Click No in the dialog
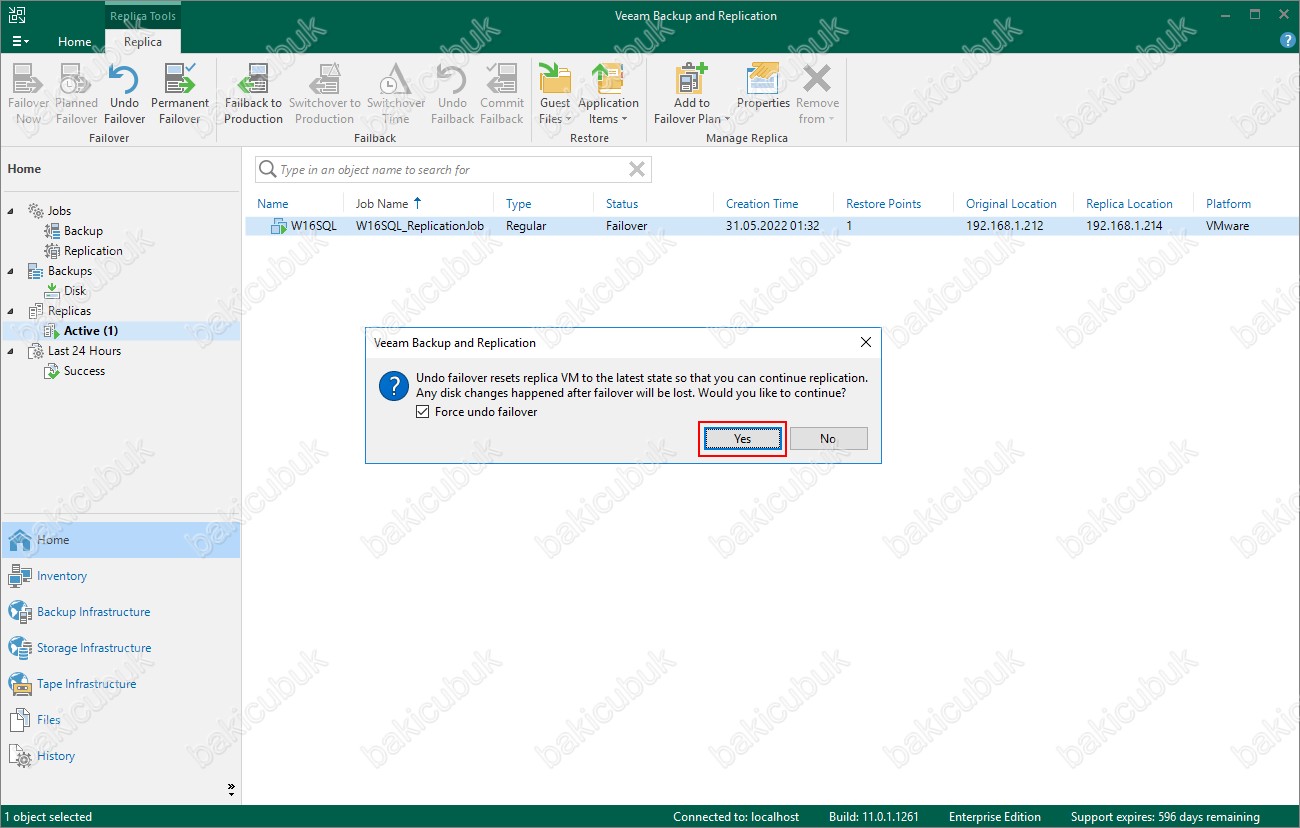This screenshot has height=828, width=1300. coord(828,439)
